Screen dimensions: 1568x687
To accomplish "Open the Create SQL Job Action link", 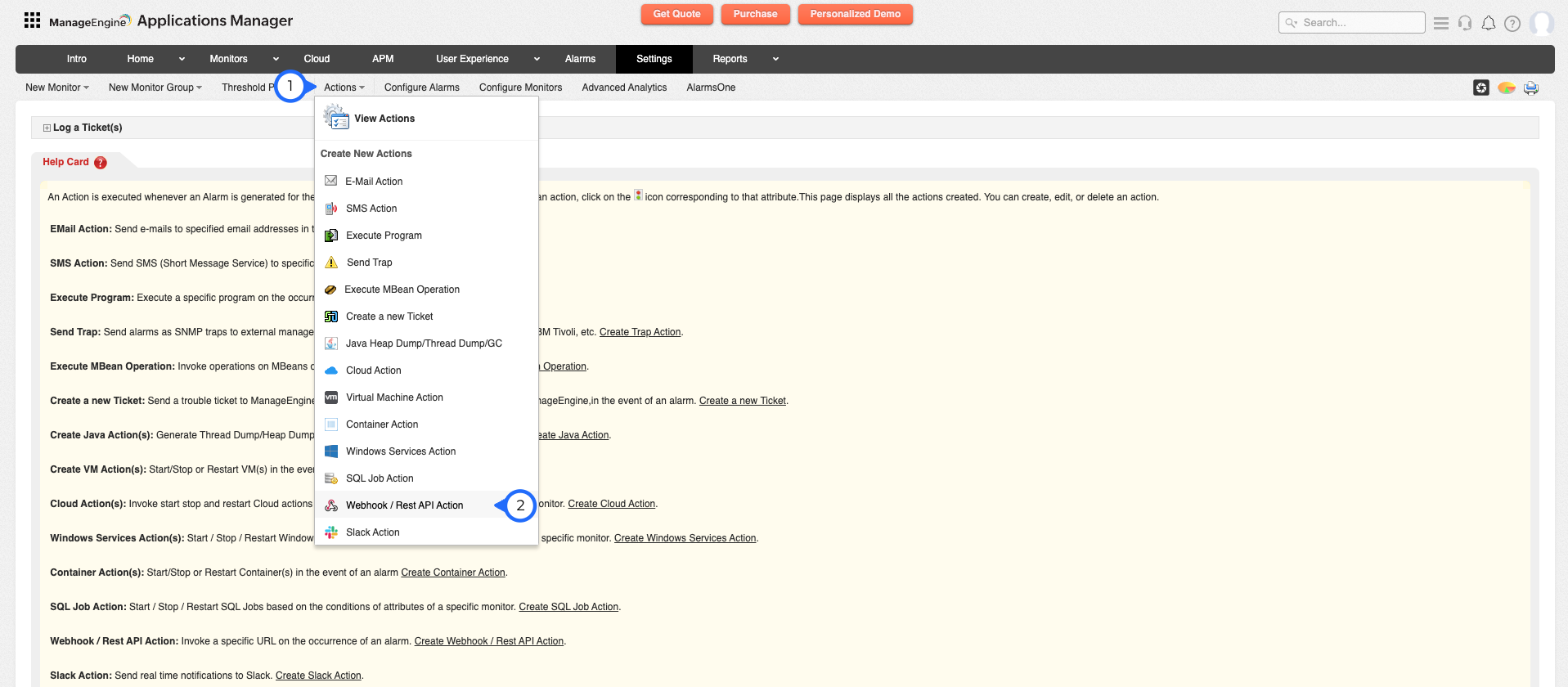I will click(568, 607).
